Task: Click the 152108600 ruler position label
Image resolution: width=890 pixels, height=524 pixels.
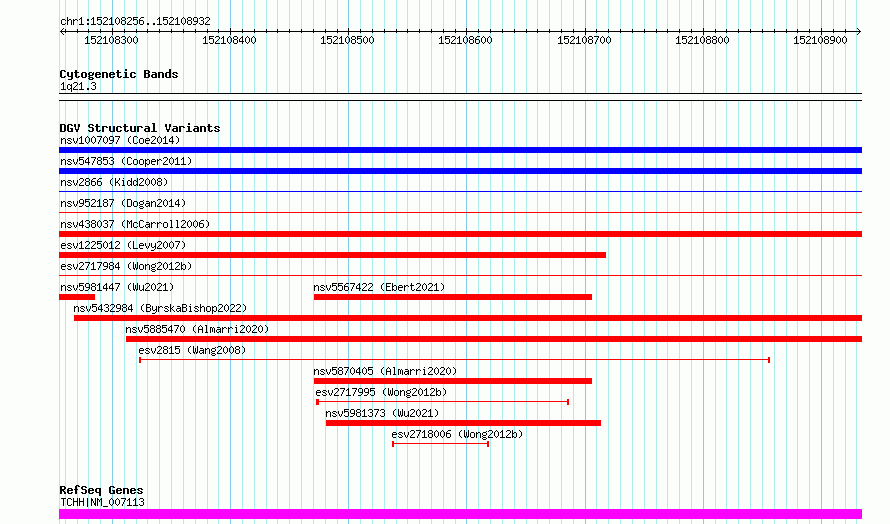Action: 465,40
